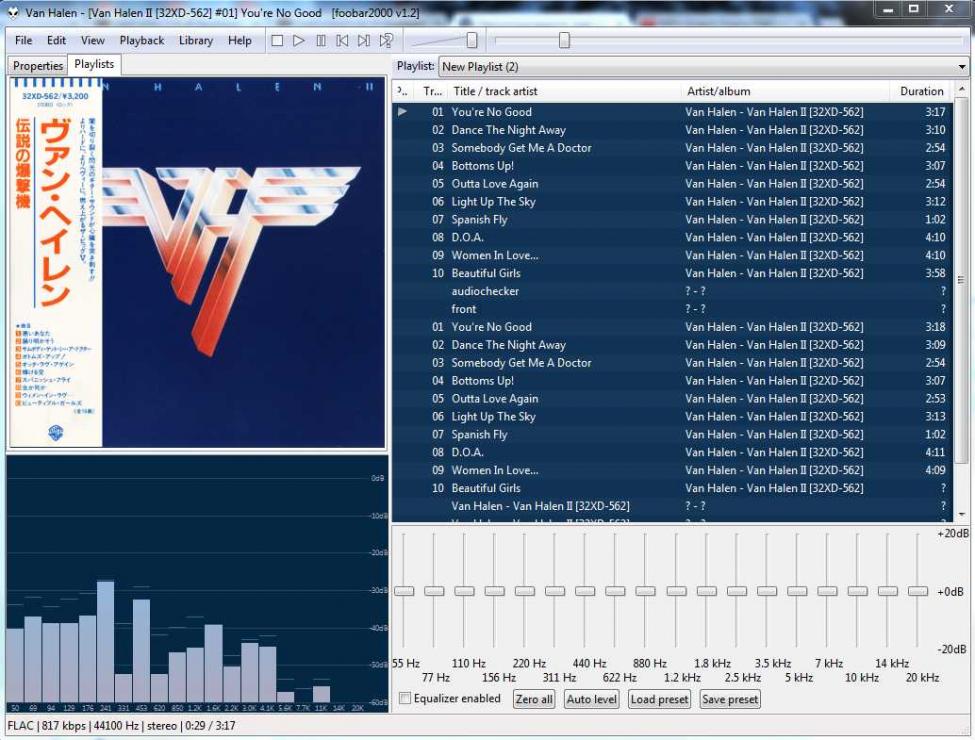The image size is (975, 740).
Task: Select the 08 D.O.A. row with duration 4:11
Action: (672, 453)
